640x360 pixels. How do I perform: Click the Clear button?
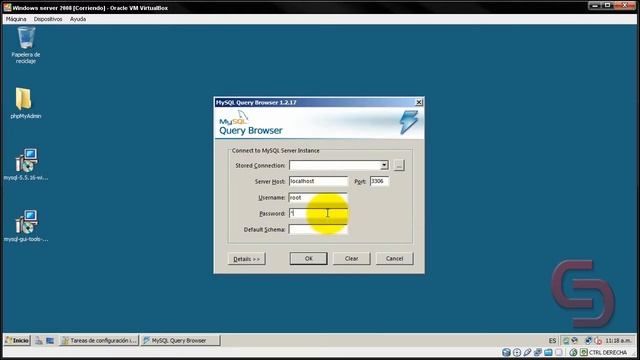[351, 258]
